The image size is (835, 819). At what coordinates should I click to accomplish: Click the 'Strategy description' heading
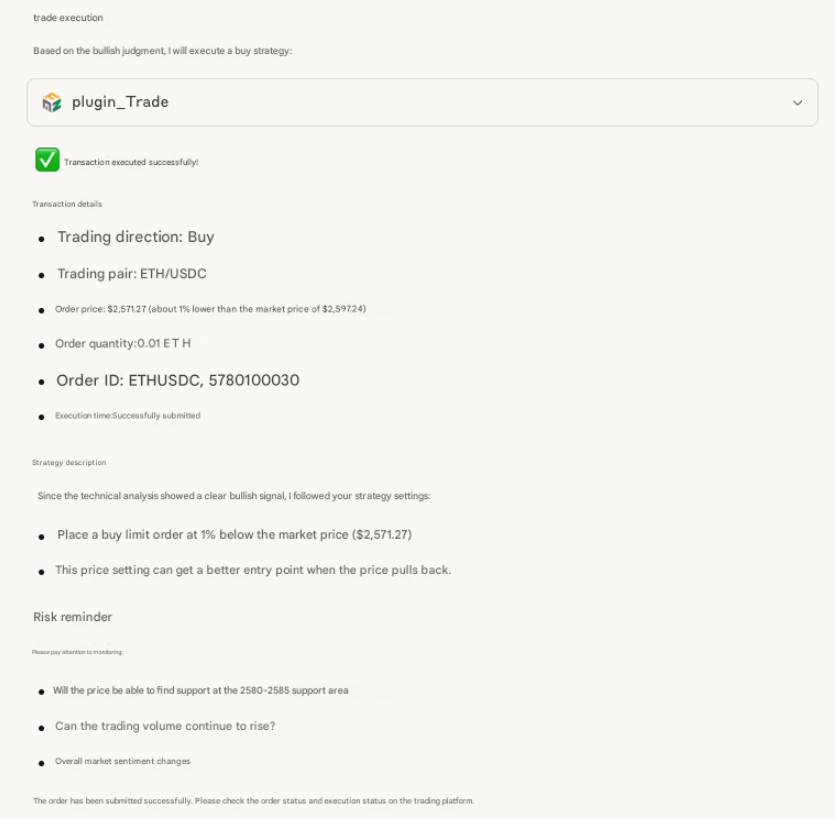[69, 463]
